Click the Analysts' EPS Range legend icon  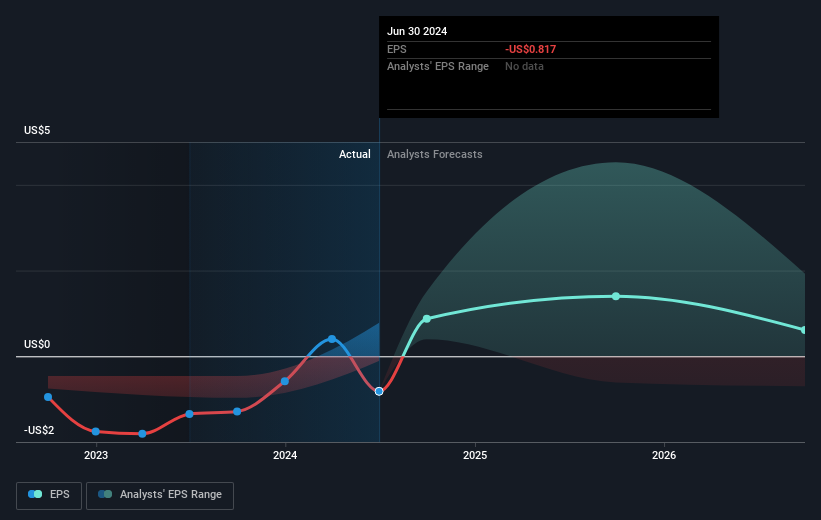point(105,494)
